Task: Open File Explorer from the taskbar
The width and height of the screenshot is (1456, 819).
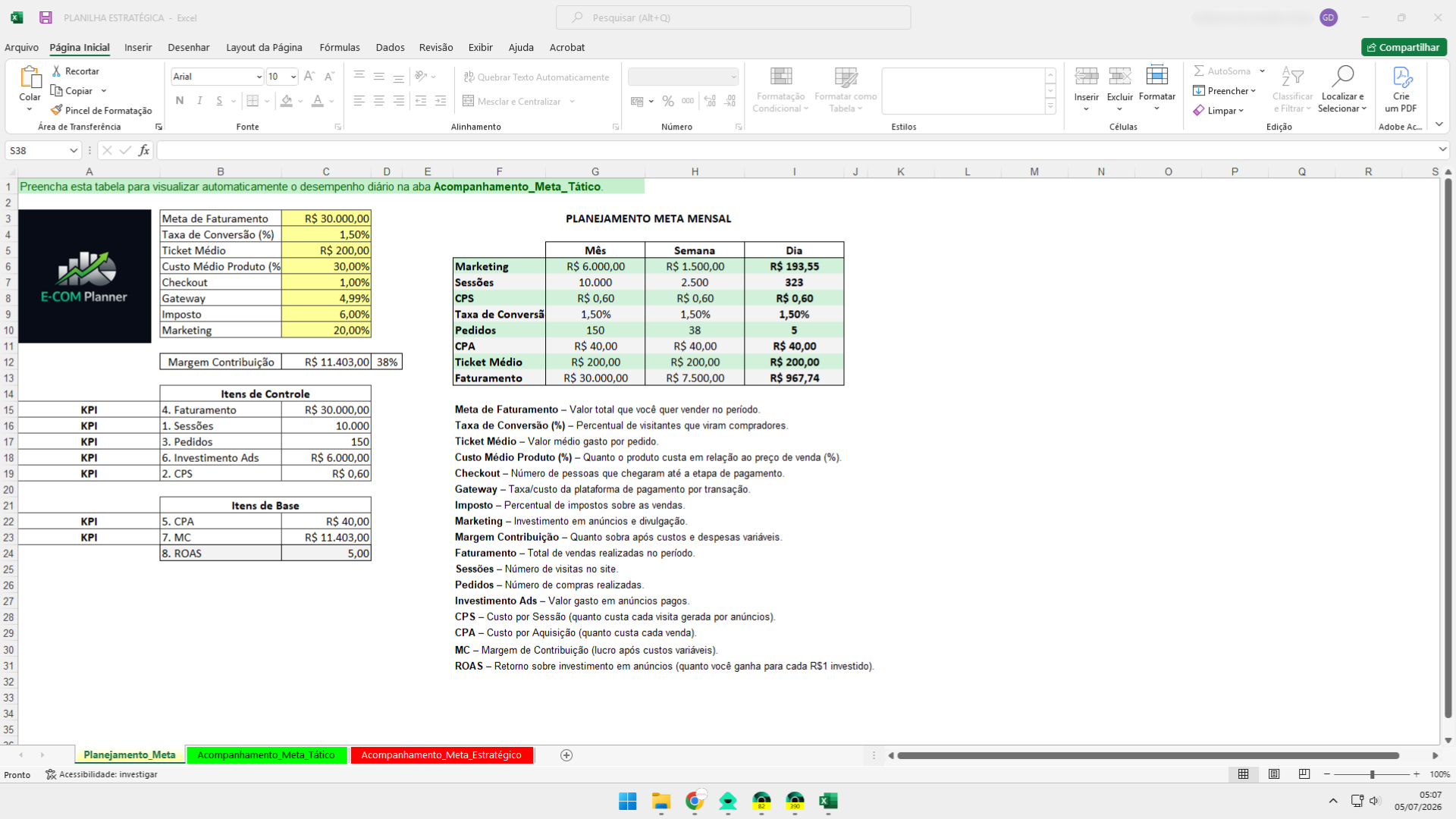Action: coord(661,802)
